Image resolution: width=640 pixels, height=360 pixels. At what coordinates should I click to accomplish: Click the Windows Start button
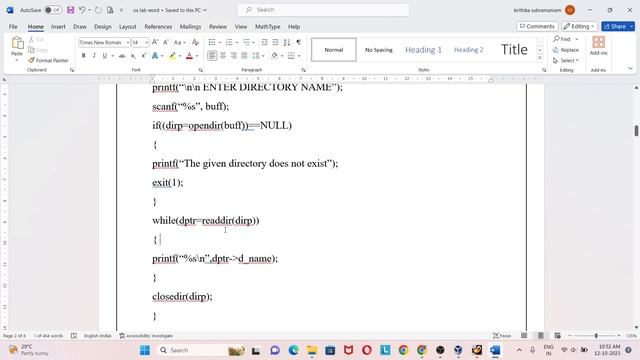coord(144,350)
